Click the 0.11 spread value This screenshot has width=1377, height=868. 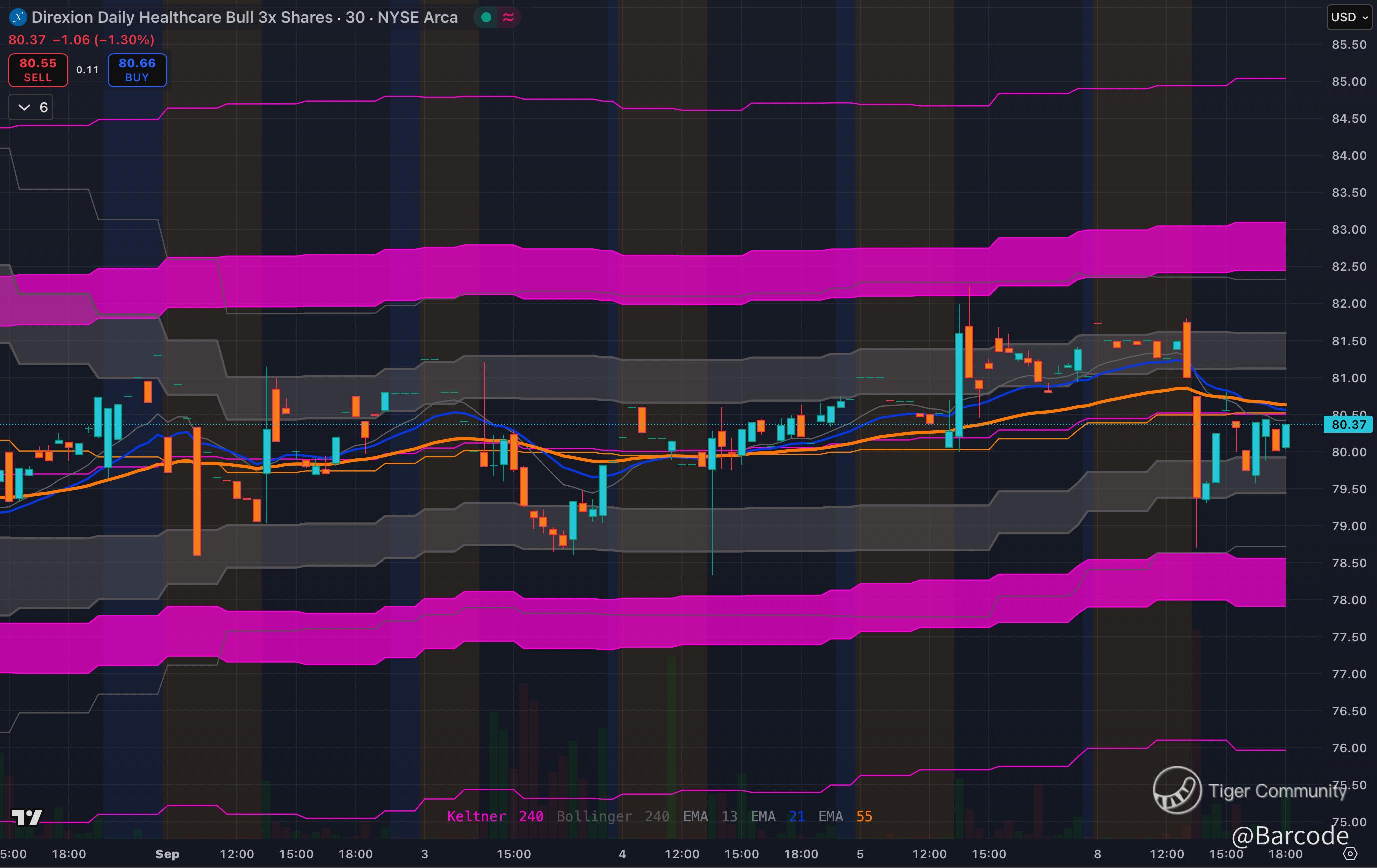(x=87, y=70)
